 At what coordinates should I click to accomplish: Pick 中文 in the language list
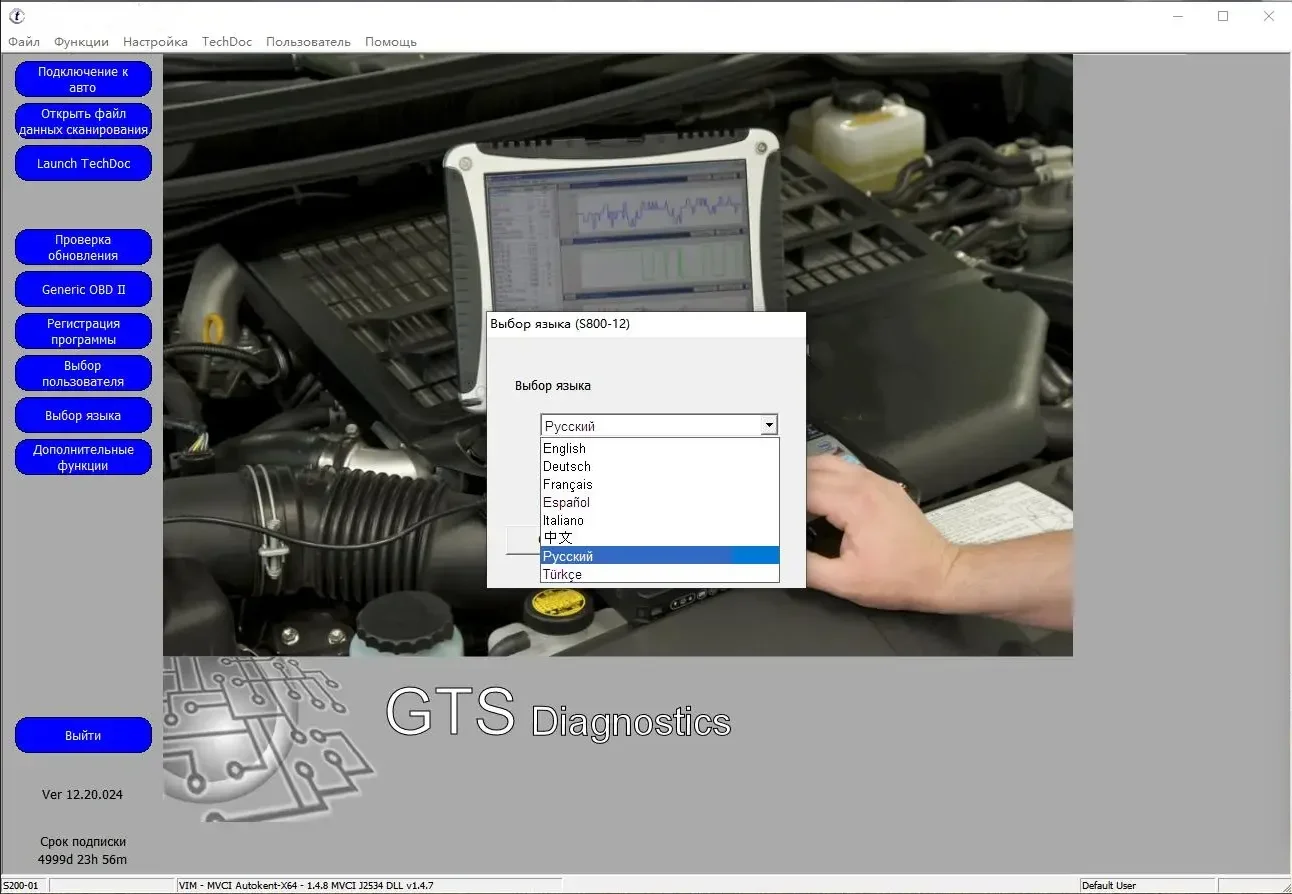tap(660, 538)
